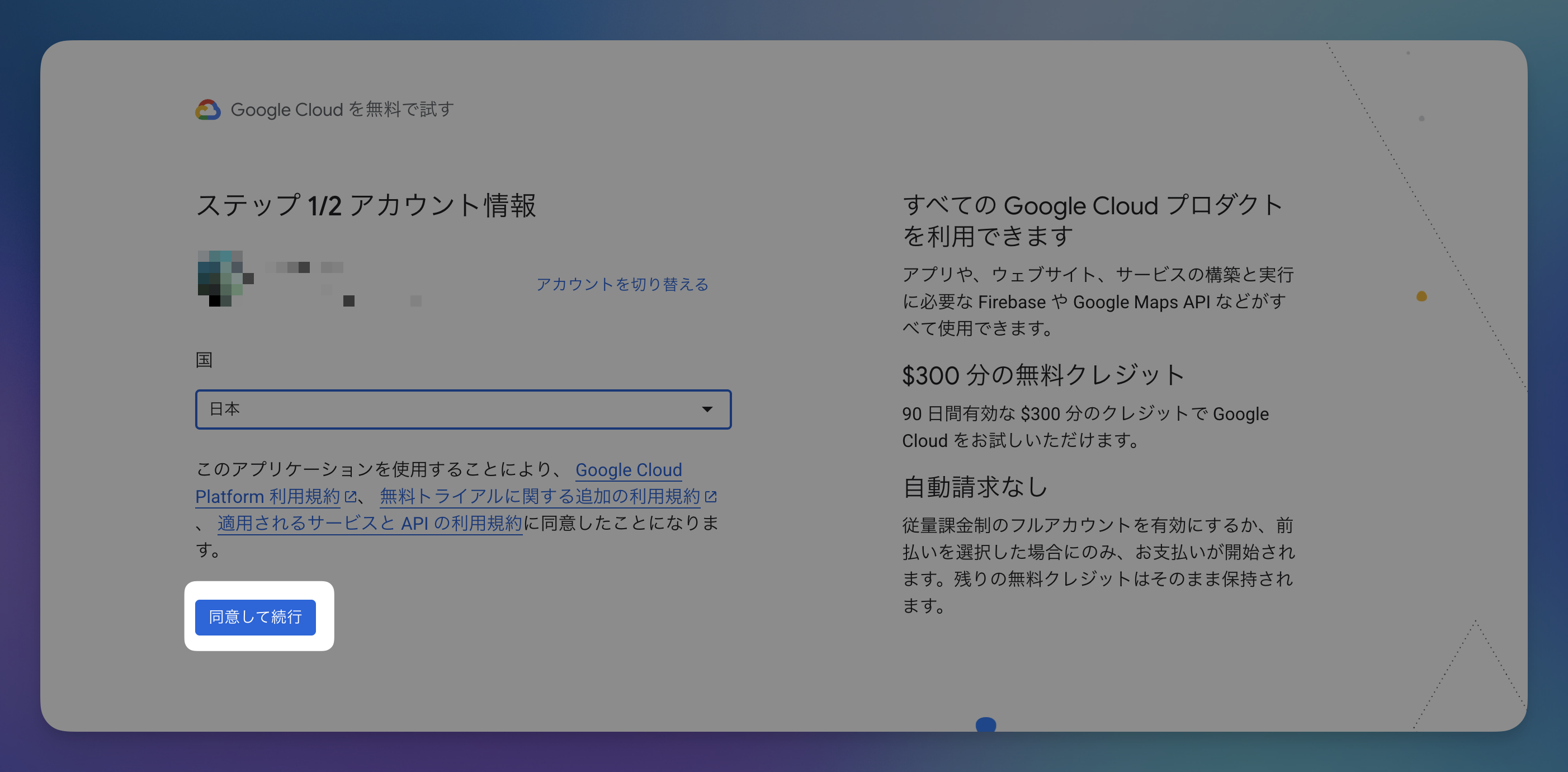Open 適用されるサービスと API の利用規約 link
The width and height of the screenshot is (1568, 772).
pos(370,523)
